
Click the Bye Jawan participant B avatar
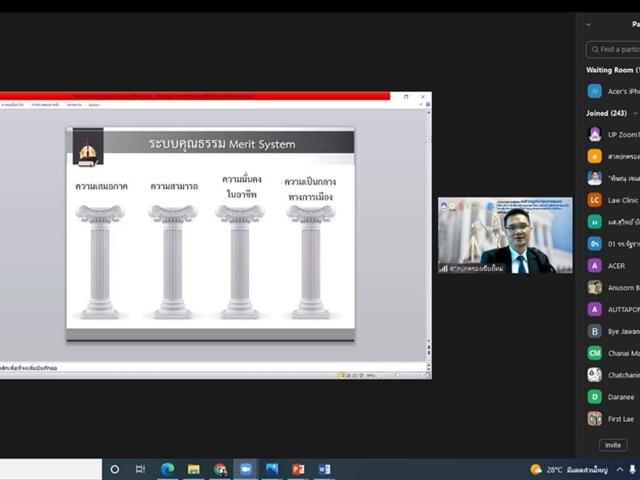pos(595,331)
